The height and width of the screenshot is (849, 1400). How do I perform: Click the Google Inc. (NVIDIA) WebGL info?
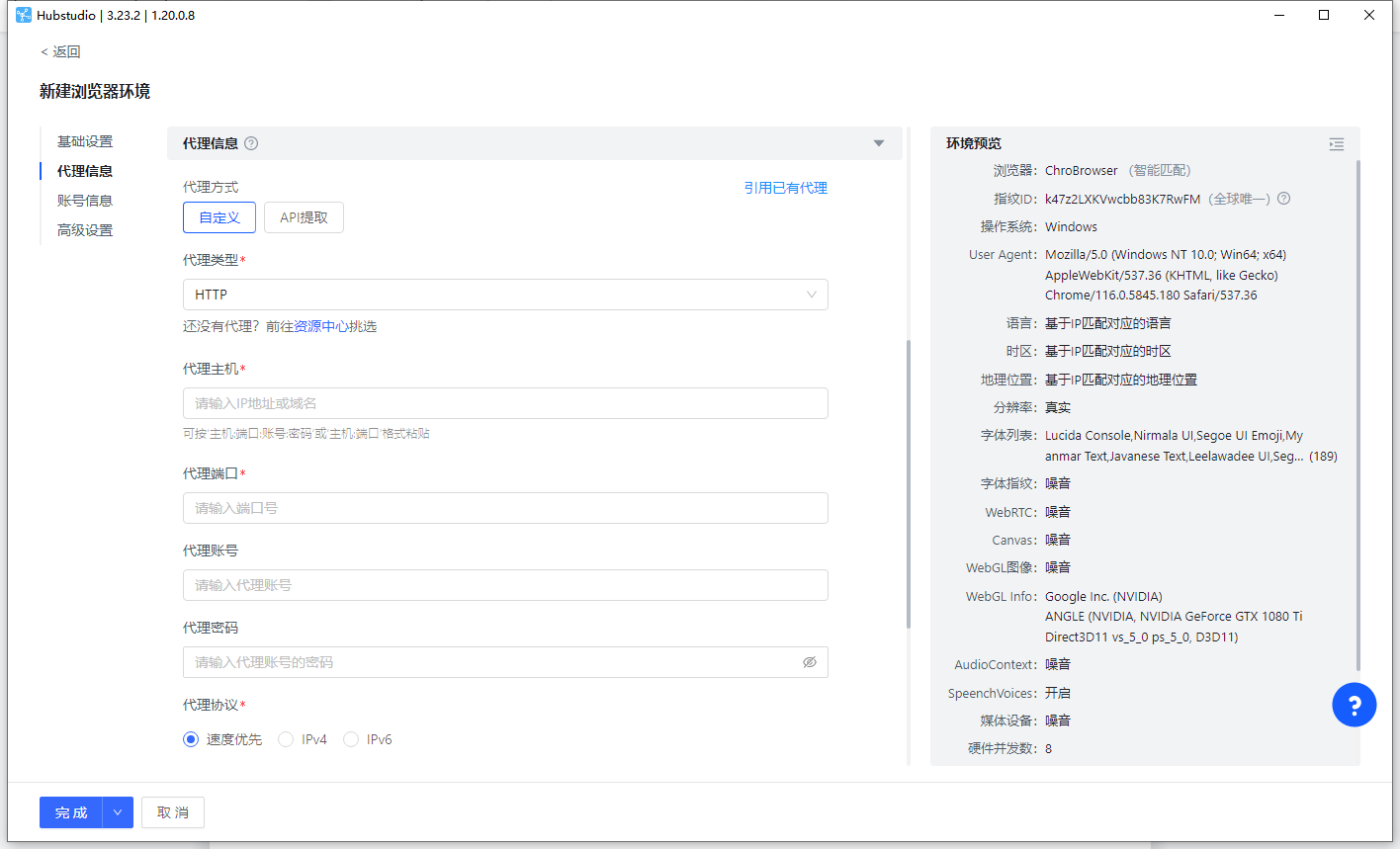pyautogui.click(x=1103, y=596)
